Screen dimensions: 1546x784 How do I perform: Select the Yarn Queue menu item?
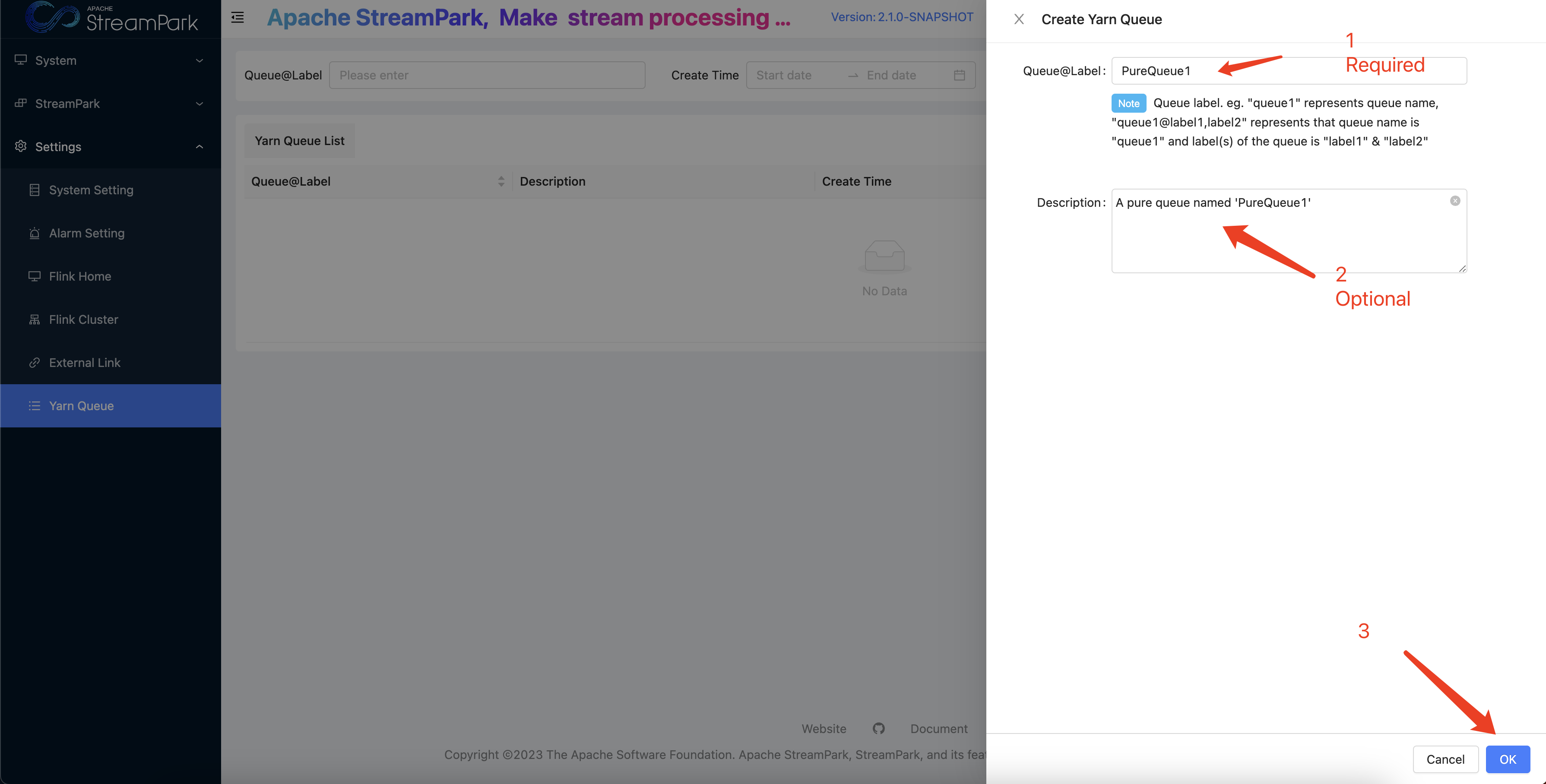click(x=81, y=405)
